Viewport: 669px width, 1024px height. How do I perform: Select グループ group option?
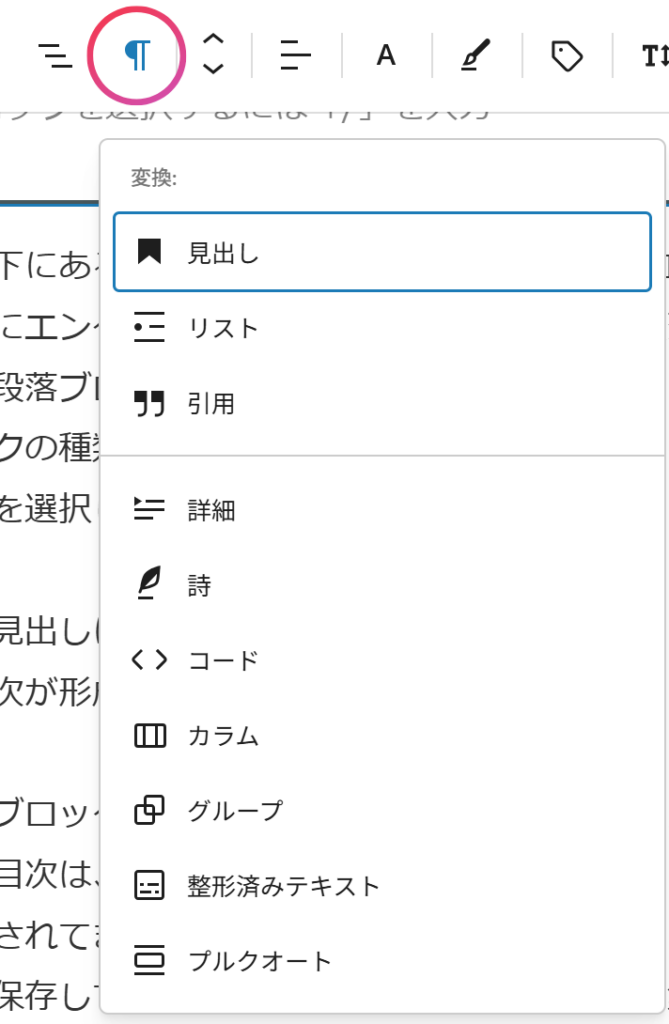coord(235,811)
